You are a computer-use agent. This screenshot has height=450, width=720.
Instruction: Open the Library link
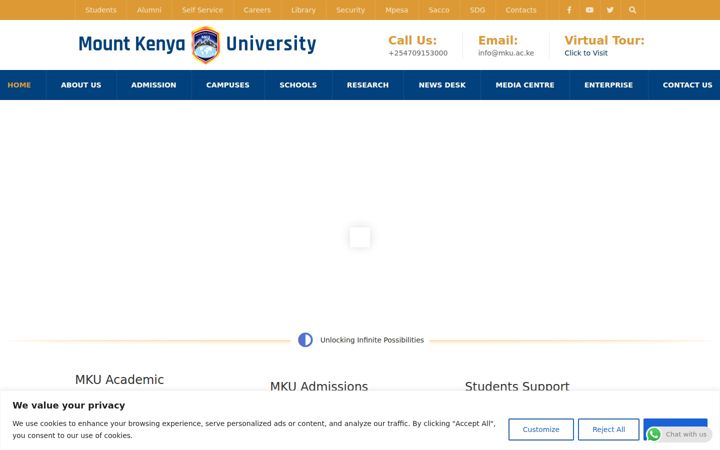click(x=304, y=10)
